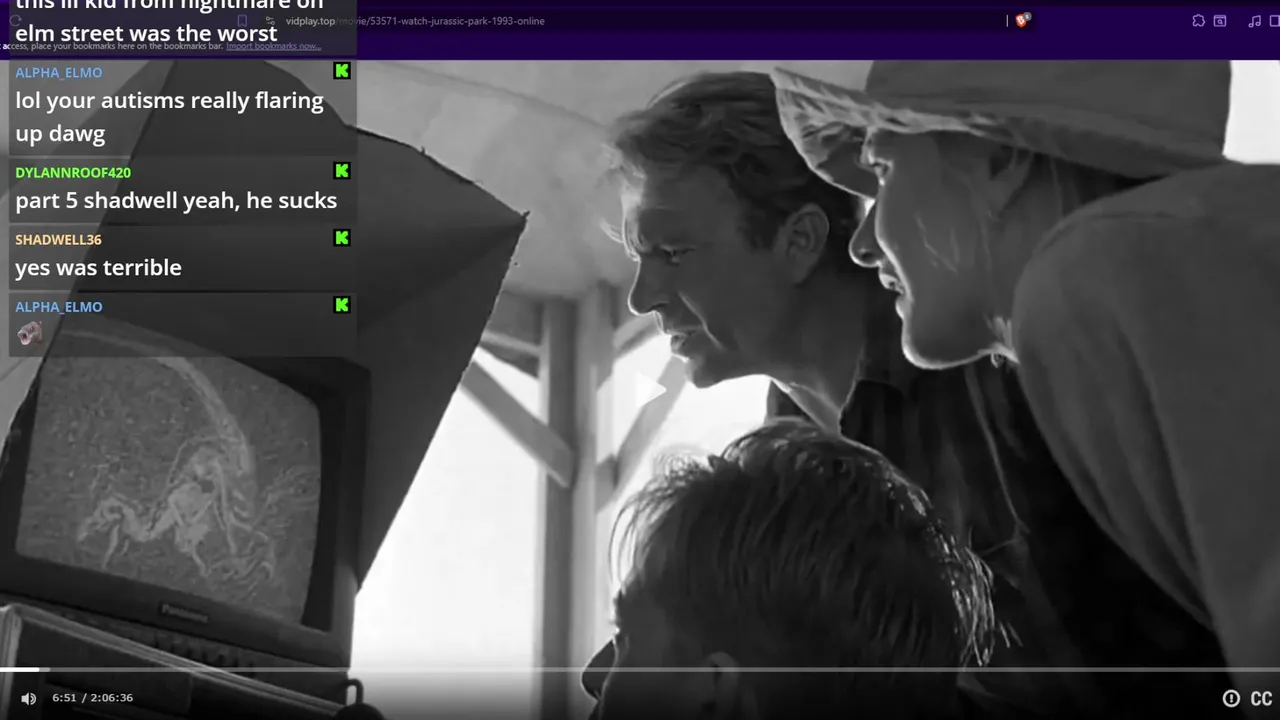Open the media control music note icon
The width and height of the screenshot is (1280, 720).
click(x=1254, y=21)
